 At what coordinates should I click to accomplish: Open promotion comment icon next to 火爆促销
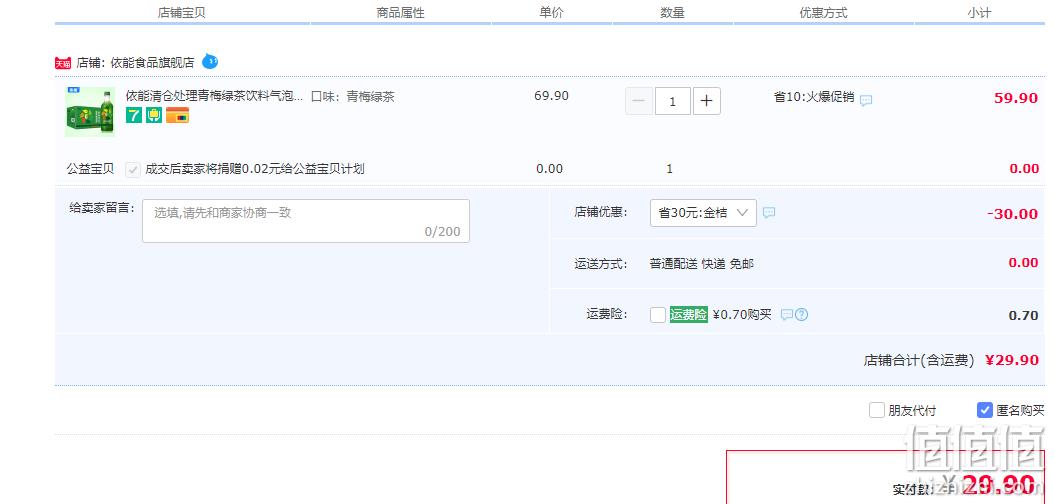coord(866,100)
